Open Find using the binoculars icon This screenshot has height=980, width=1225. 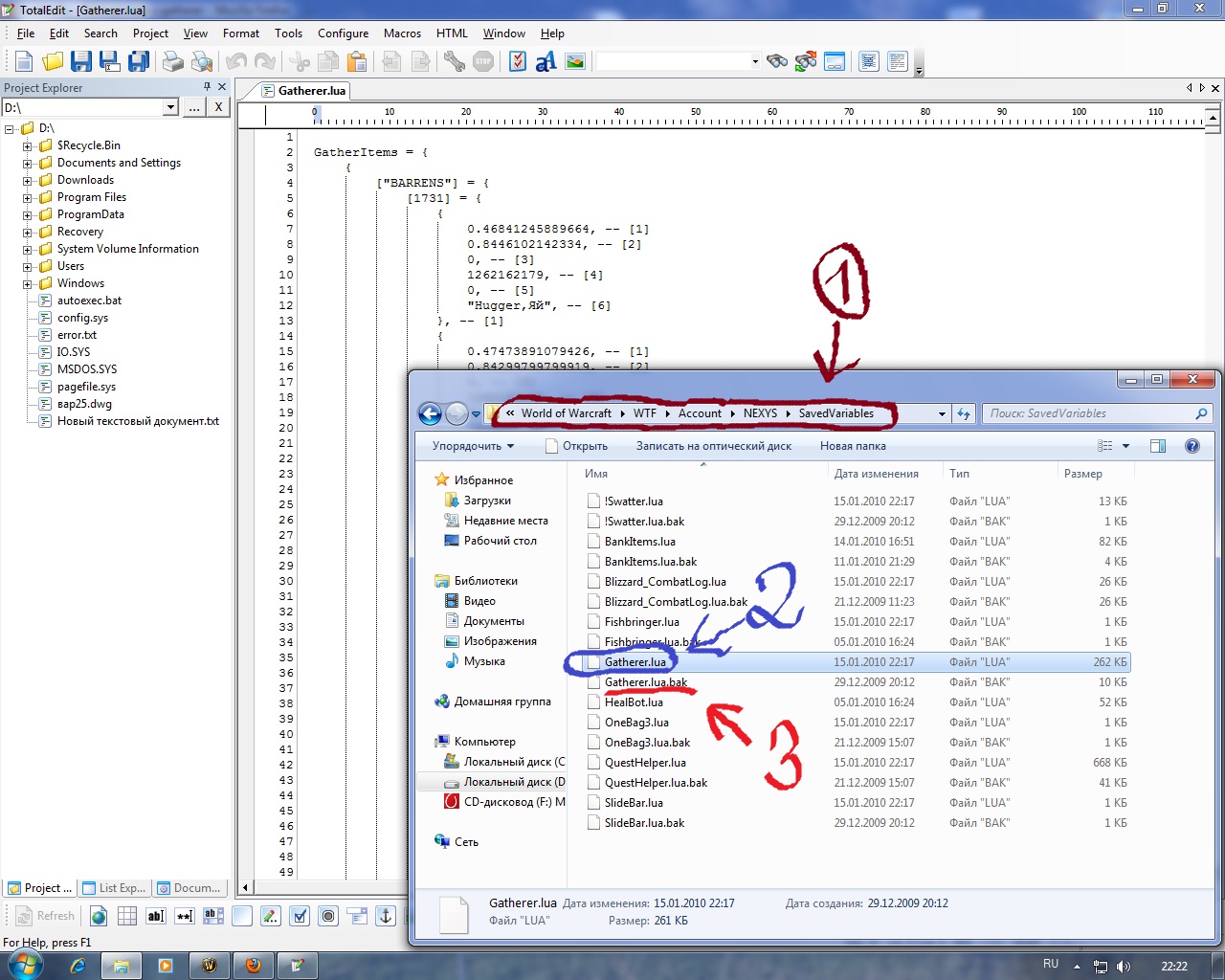point(777,62)
